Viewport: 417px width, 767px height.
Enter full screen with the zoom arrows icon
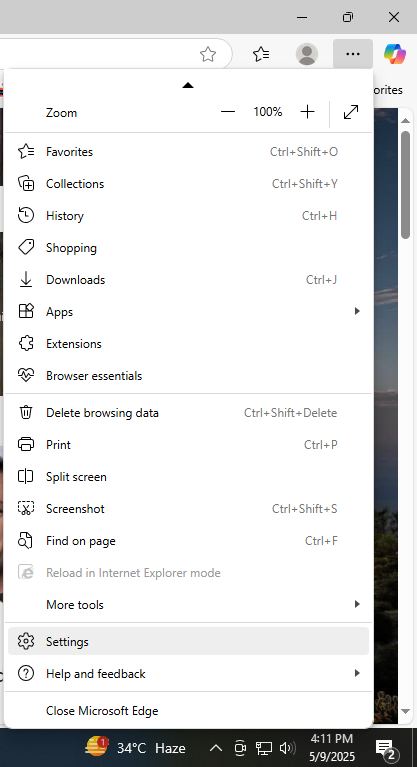coord(351,112)
